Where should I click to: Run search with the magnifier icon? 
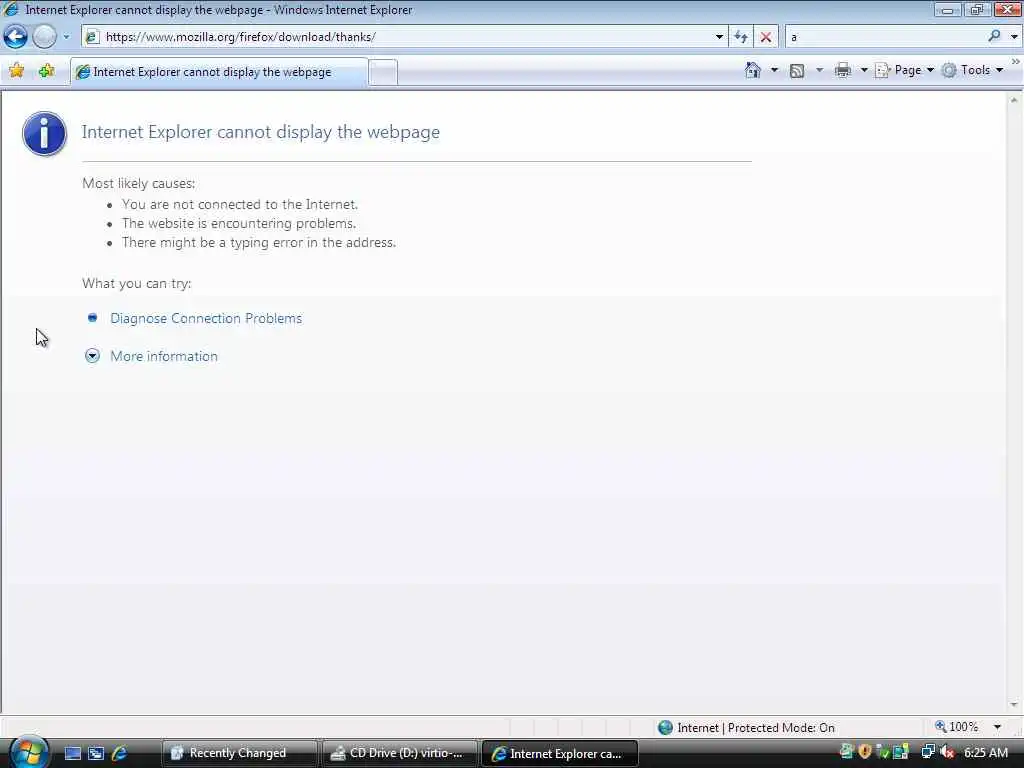coord(993,36)
